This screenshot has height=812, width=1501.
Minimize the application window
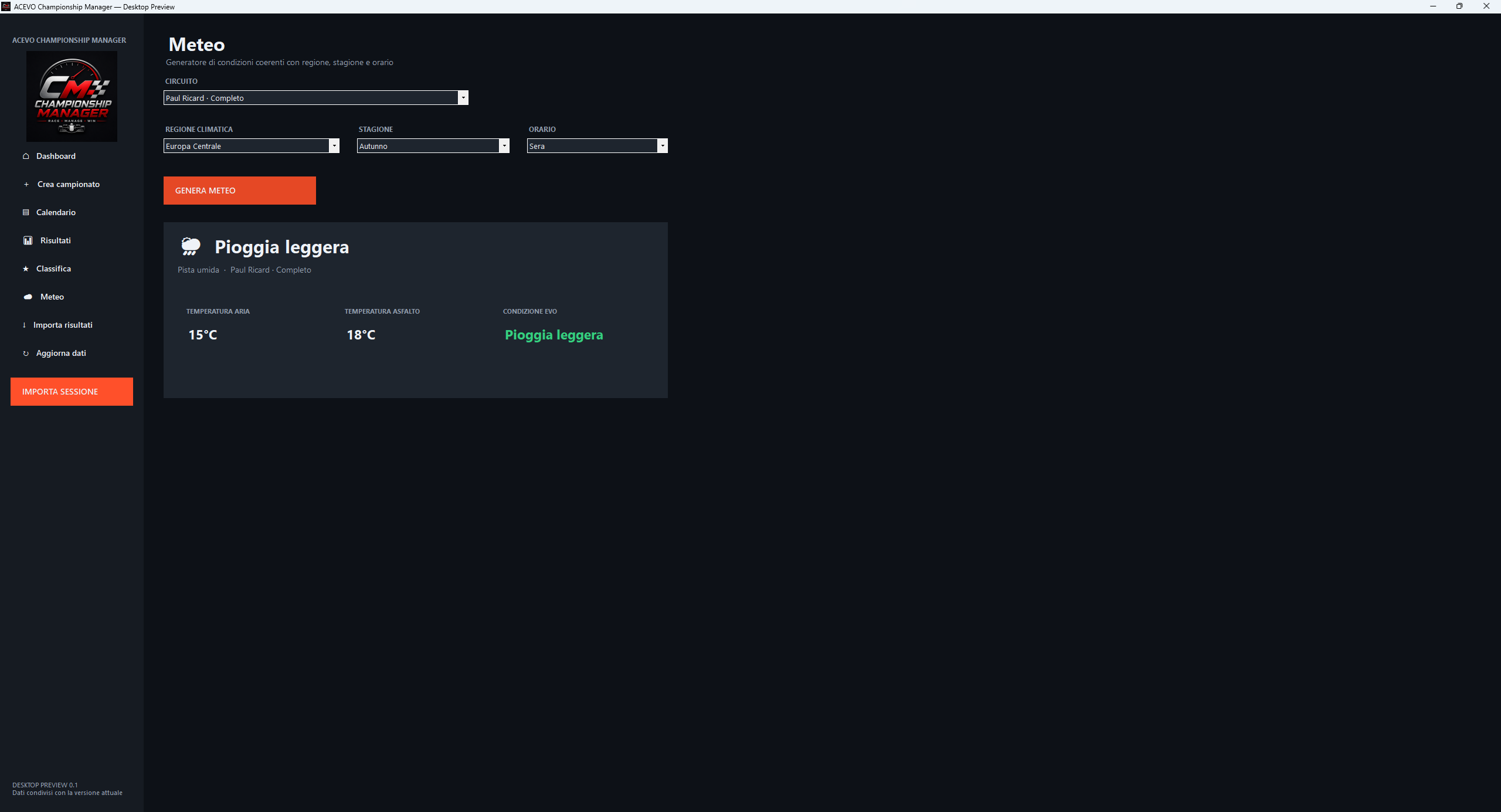coord(1433,6)
